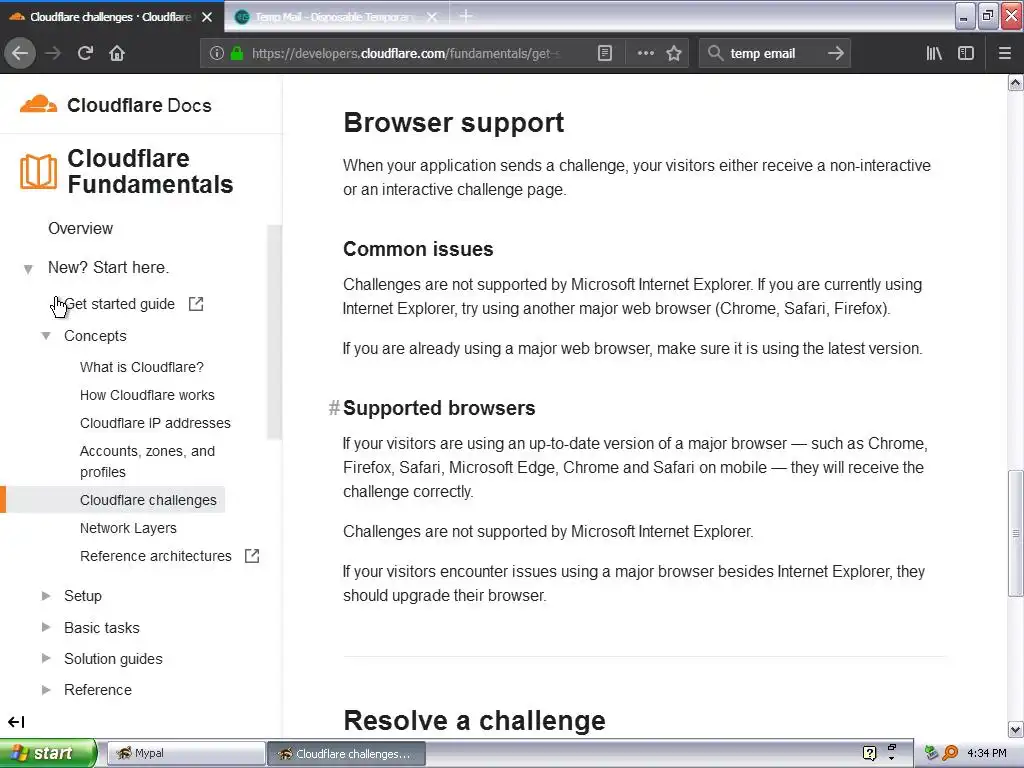Open the browser home page
Screen dimensions: 1024x768
pyautogui.click(x=117, y=53)
